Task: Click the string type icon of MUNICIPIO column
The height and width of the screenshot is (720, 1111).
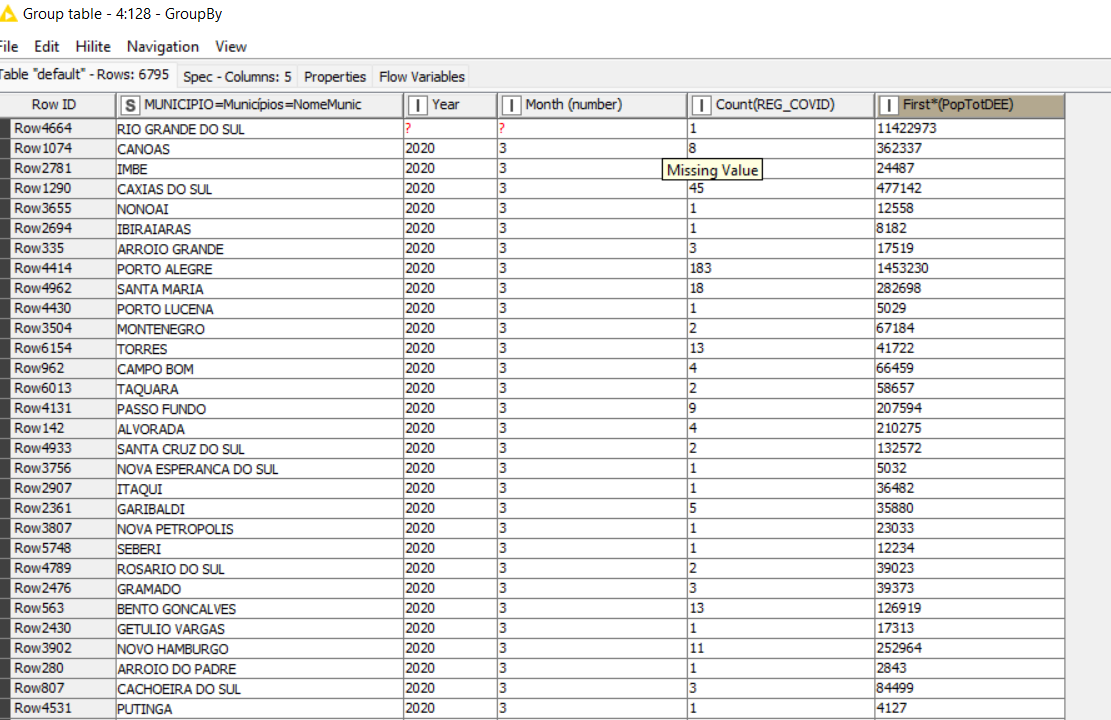Action: [130, 106]
